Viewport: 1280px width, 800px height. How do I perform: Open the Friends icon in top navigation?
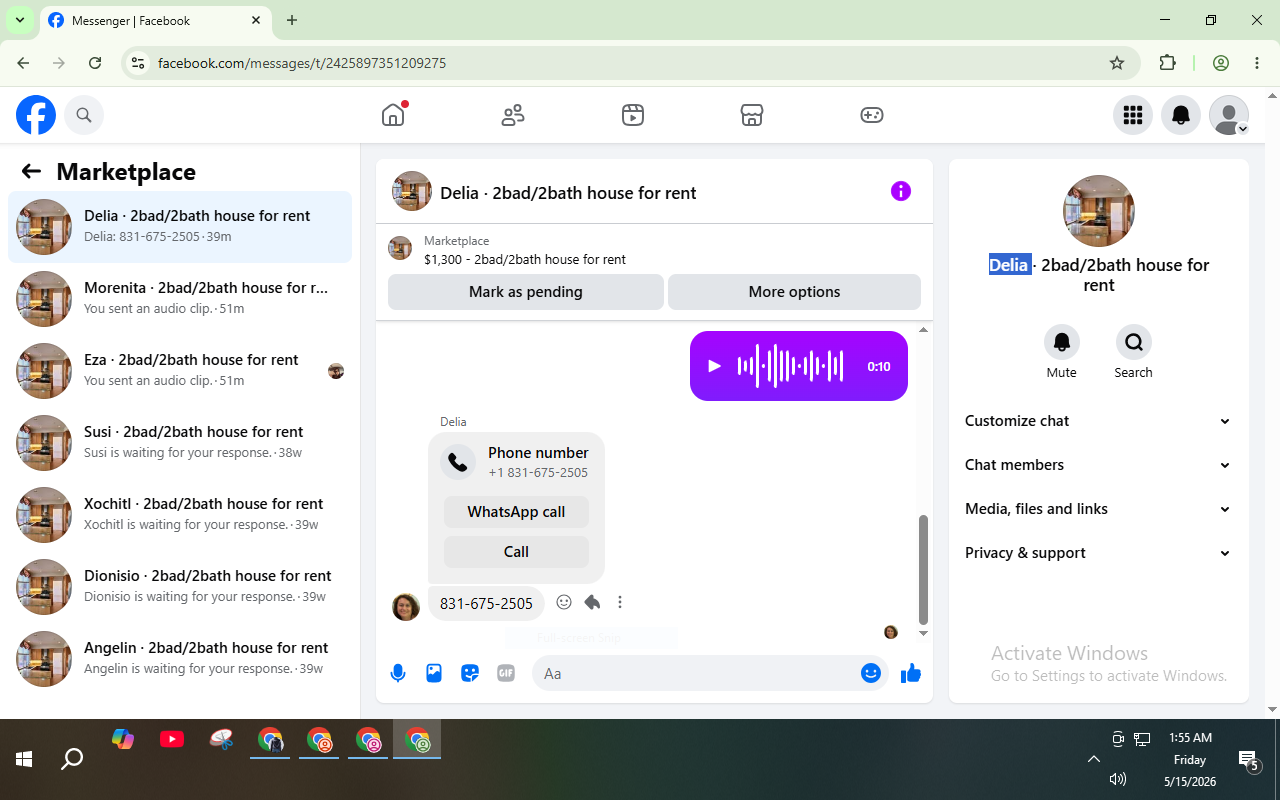coord(513,115)
